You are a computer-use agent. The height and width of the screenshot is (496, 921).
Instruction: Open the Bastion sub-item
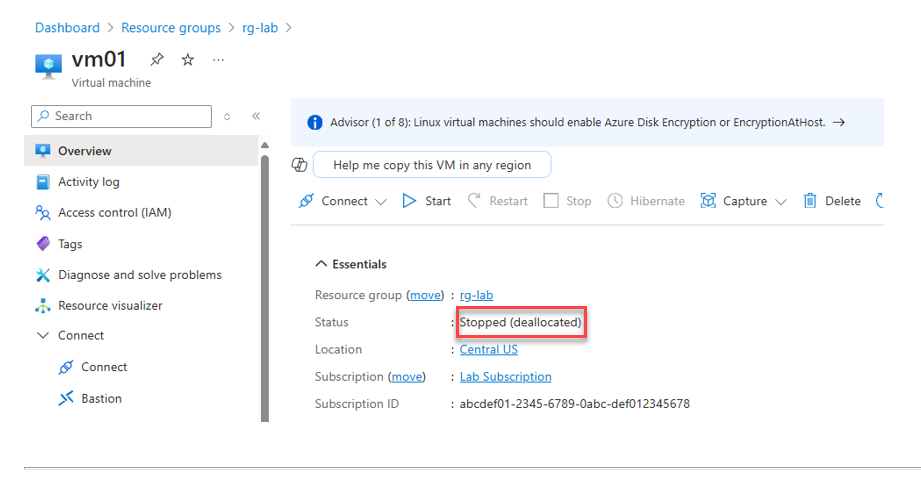pos(102,398)
